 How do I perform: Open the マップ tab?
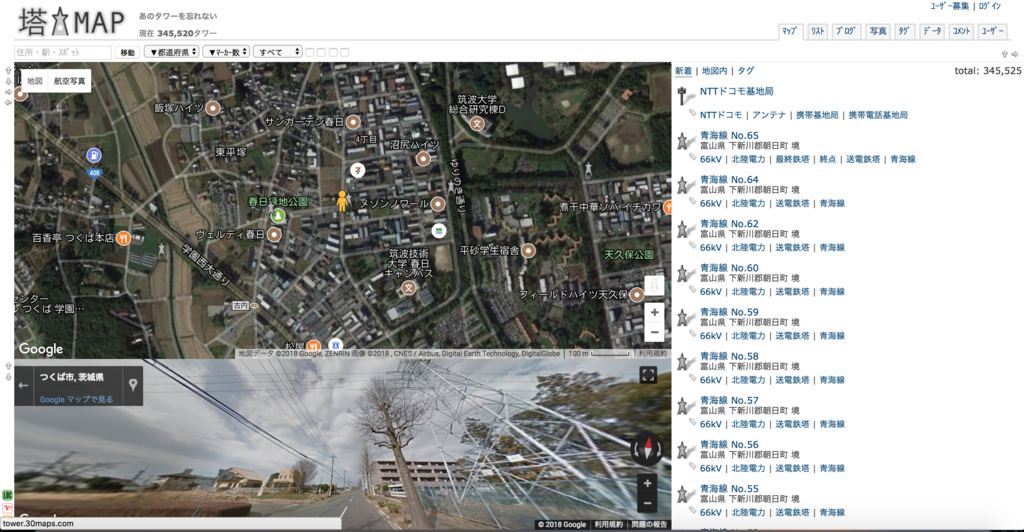pos(790,31)
